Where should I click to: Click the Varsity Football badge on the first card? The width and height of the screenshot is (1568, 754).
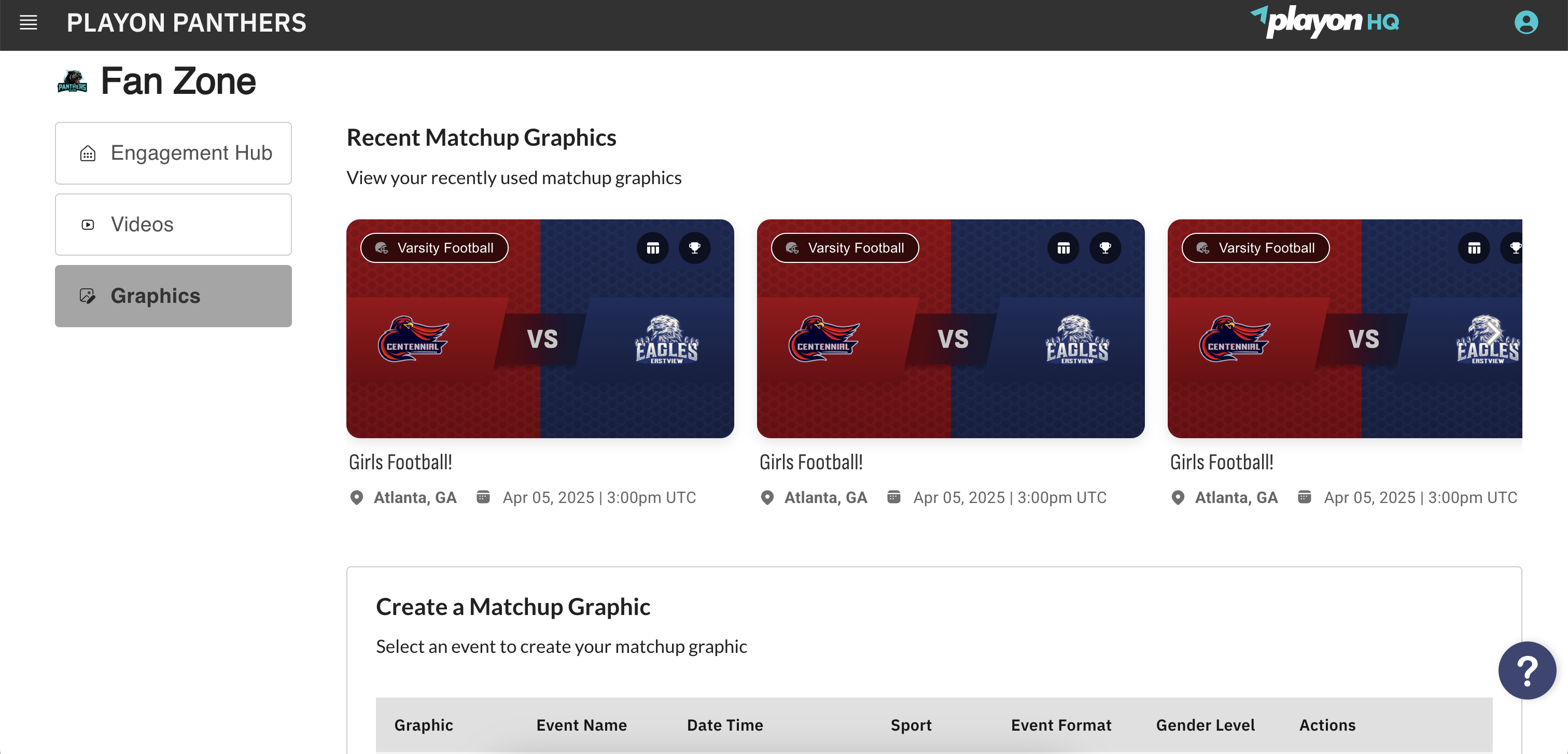pos(435,248)
